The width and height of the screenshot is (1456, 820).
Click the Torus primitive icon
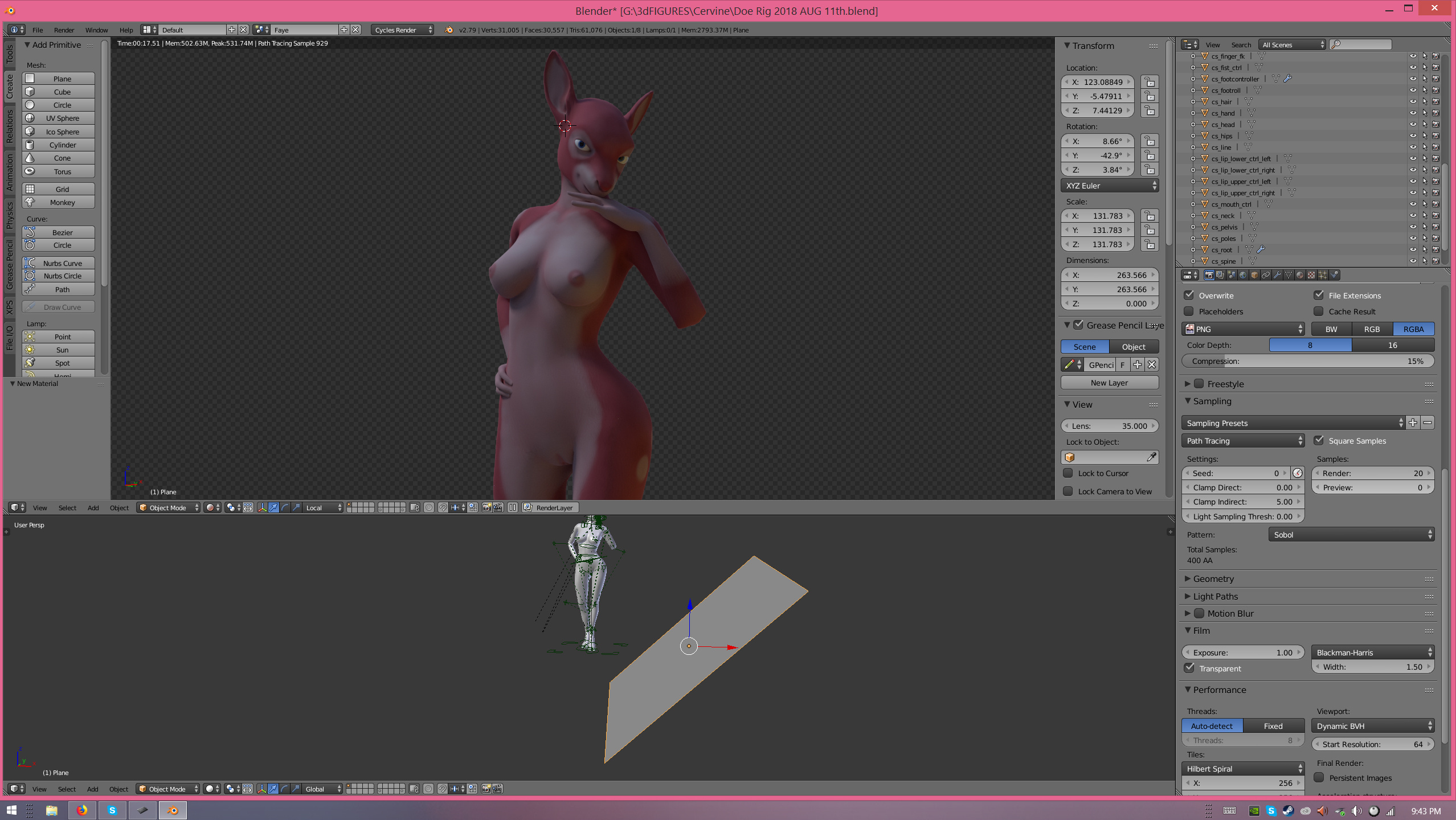30,171
